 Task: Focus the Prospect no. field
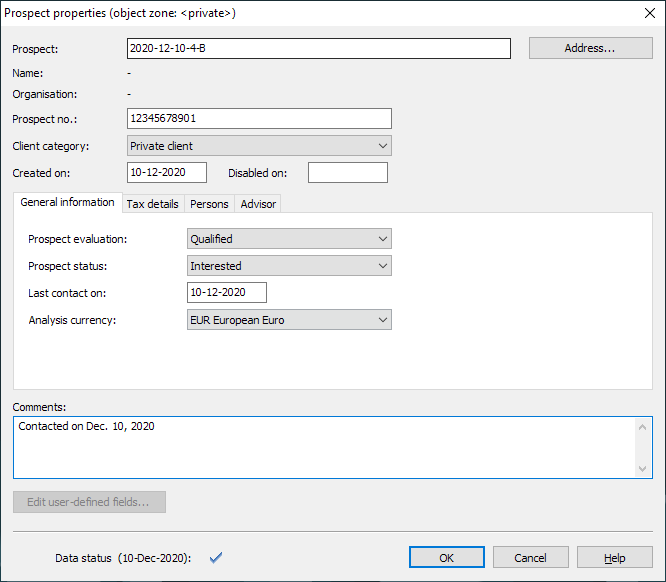(x=259, y=119)
